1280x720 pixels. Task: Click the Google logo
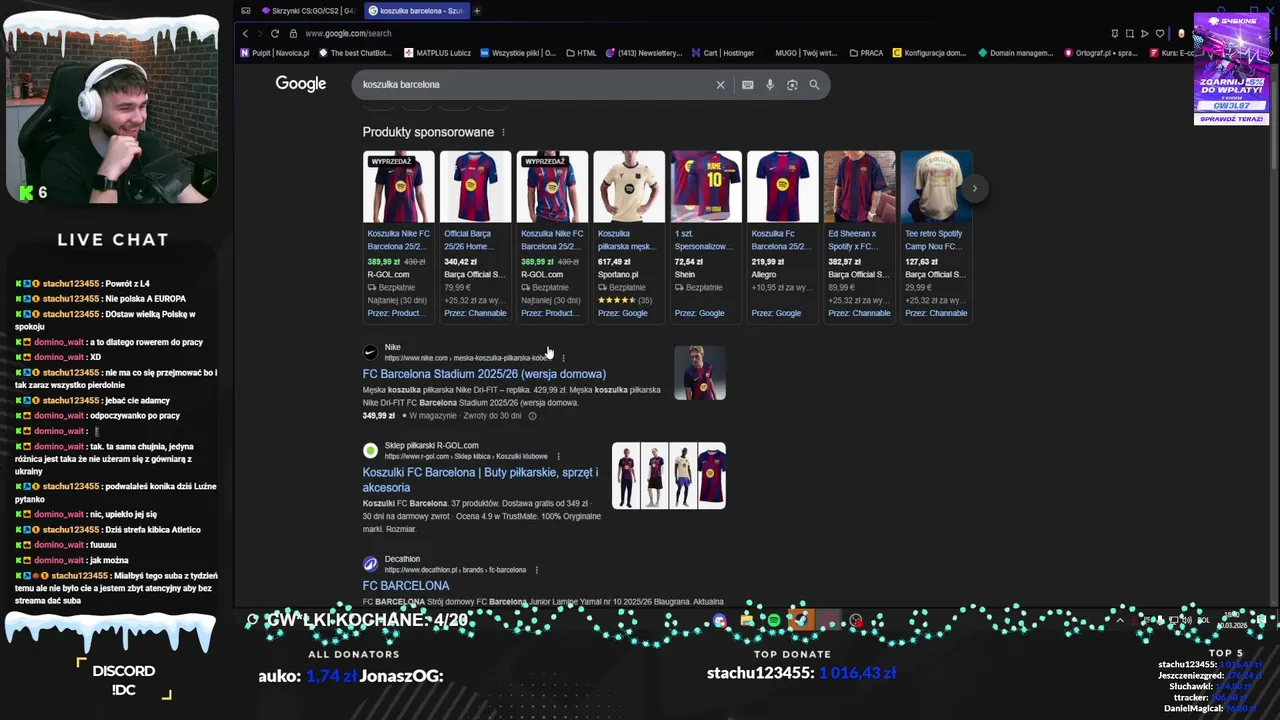301,84
